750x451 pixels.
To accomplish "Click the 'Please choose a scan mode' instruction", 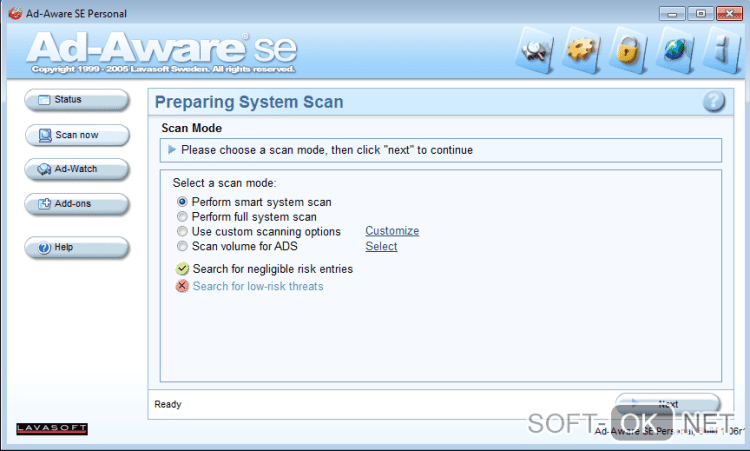I will (327, 150).
